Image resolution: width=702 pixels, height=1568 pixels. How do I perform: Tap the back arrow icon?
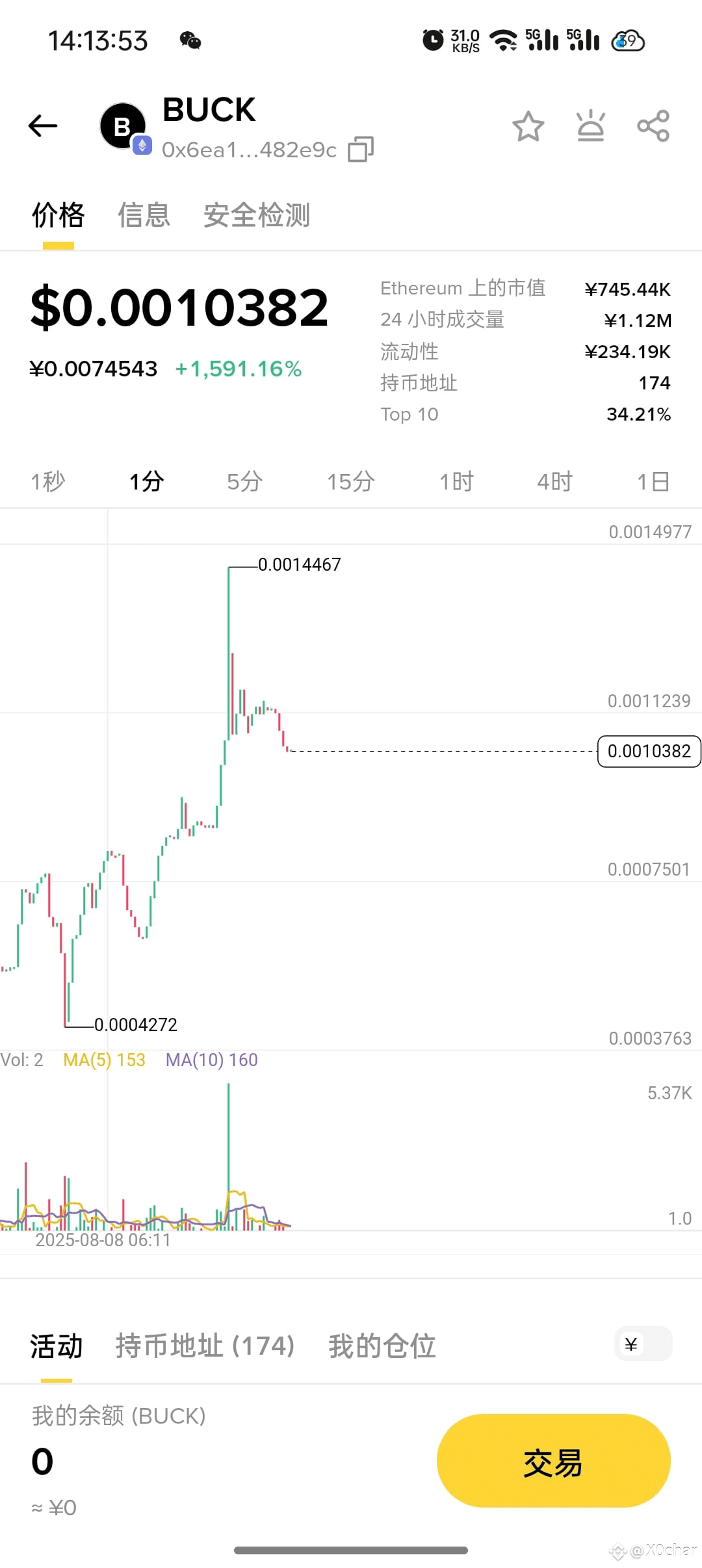pyautogui.click(x=43, y=126)
